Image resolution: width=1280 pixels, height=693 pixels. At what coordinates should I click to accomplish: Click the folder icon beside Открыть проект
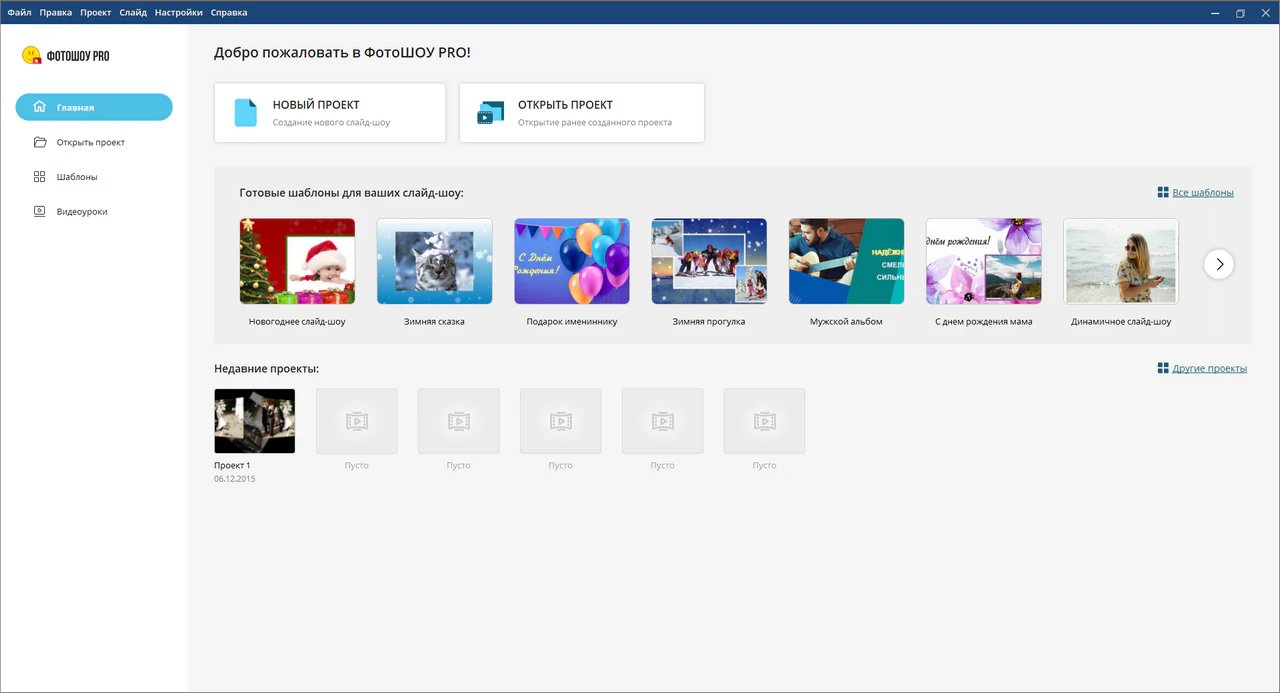coord(40,142)
